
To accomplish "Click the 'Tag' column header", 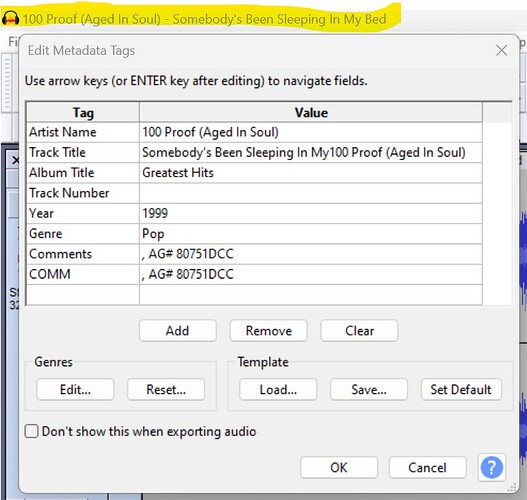I will (x=83, y=112).
